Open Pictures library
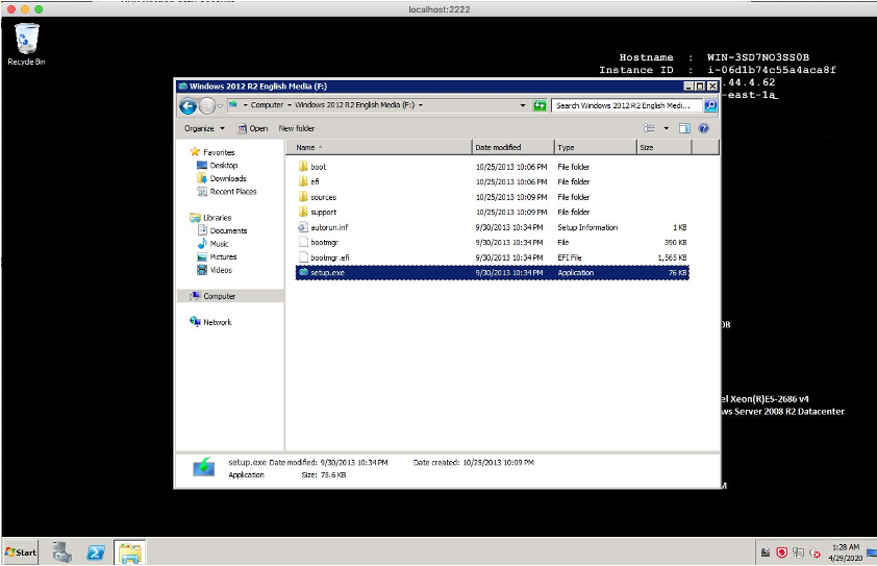Viewport: 877px width, 566px height. (217, 257)
